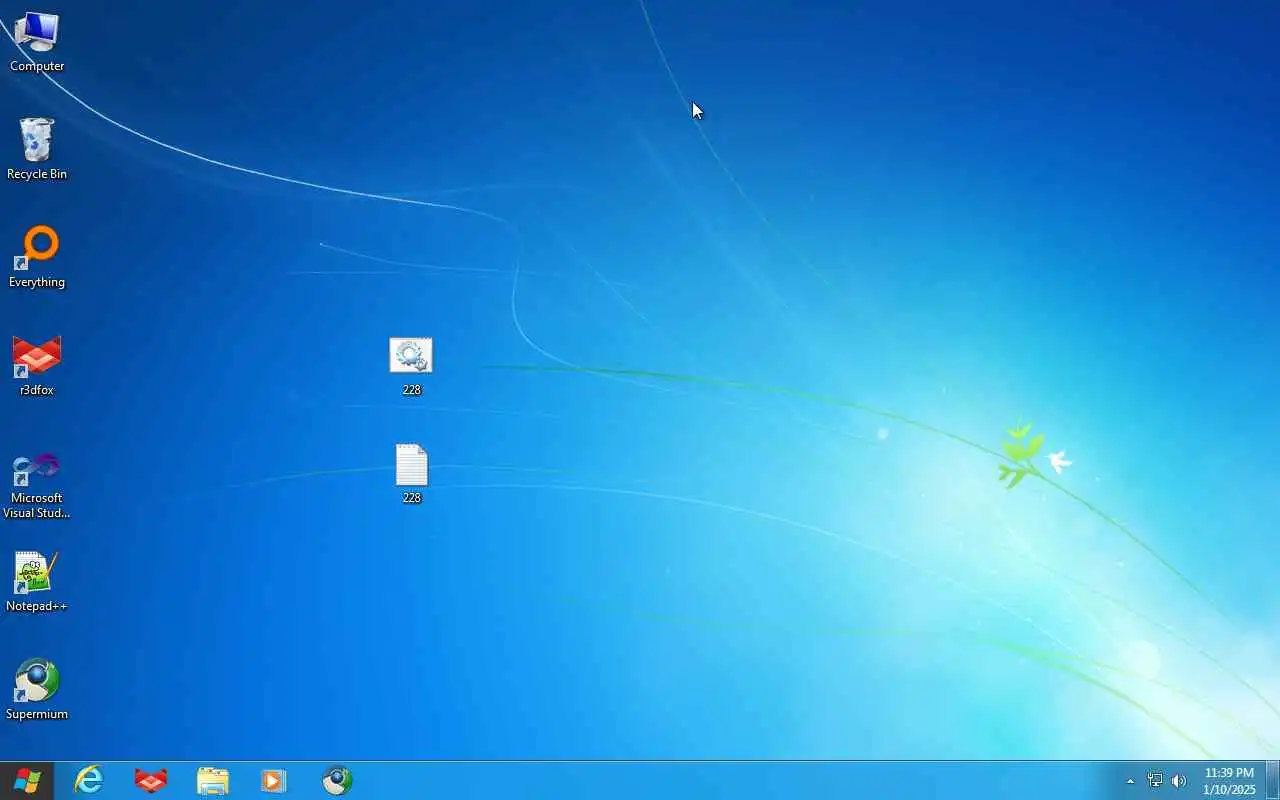Select the Microsoft Visual Studio shortcut
1280x800 pixels.
click(37, 485)
